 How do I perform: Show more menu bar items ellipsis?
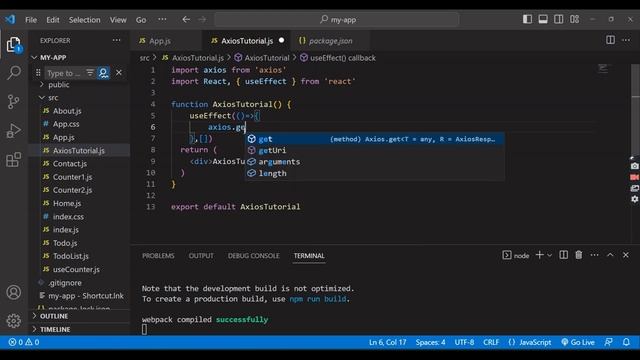162,19
